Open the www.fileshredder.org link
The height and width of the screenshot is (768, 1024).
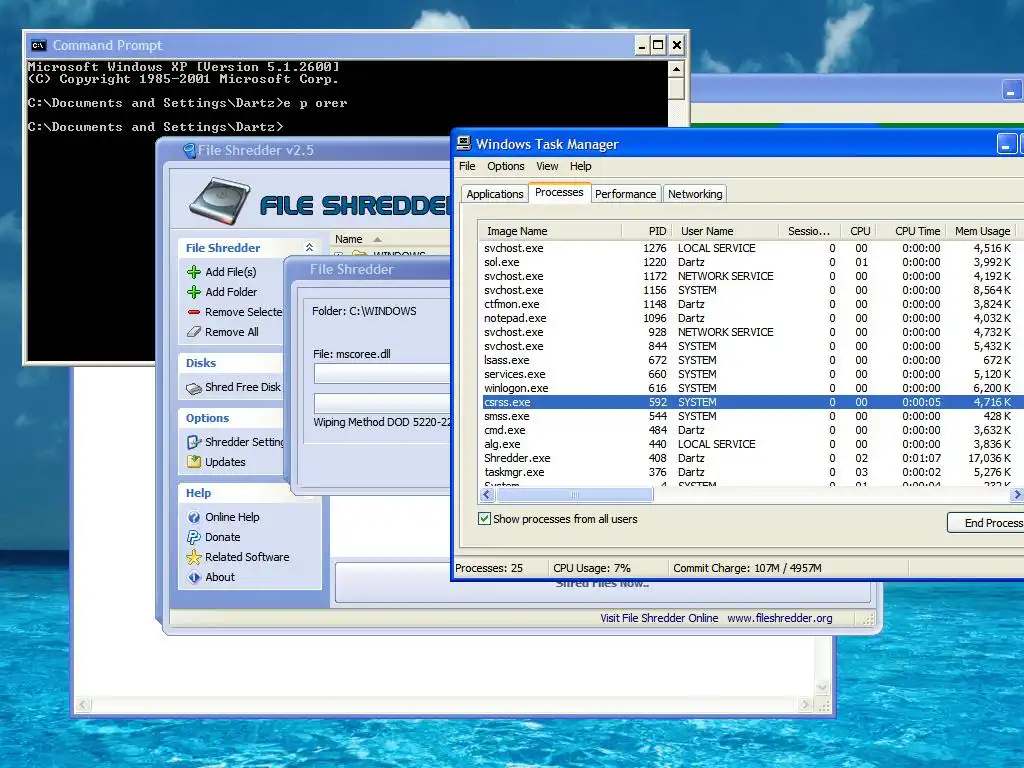780,618
